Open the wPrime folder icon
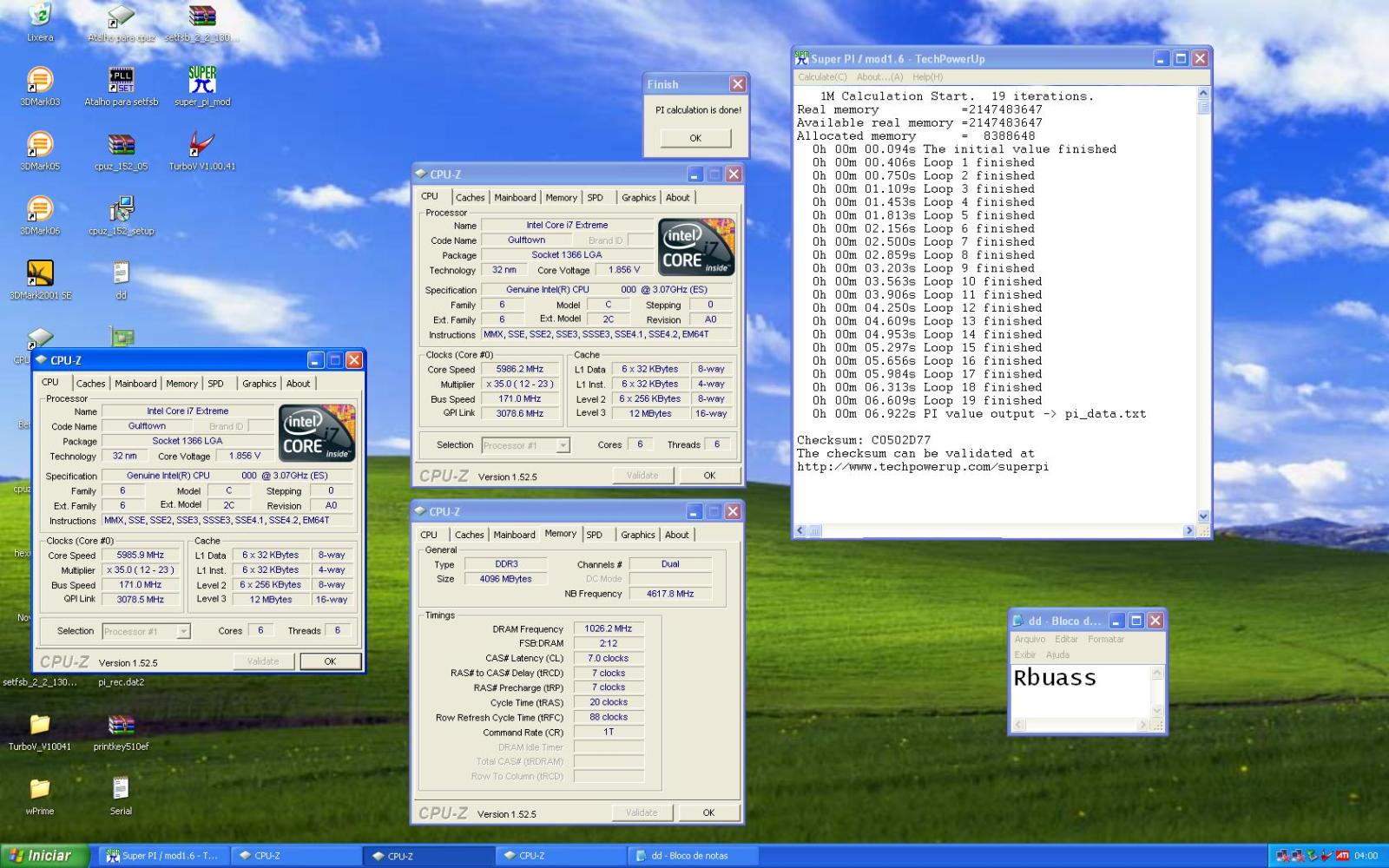 40,789
